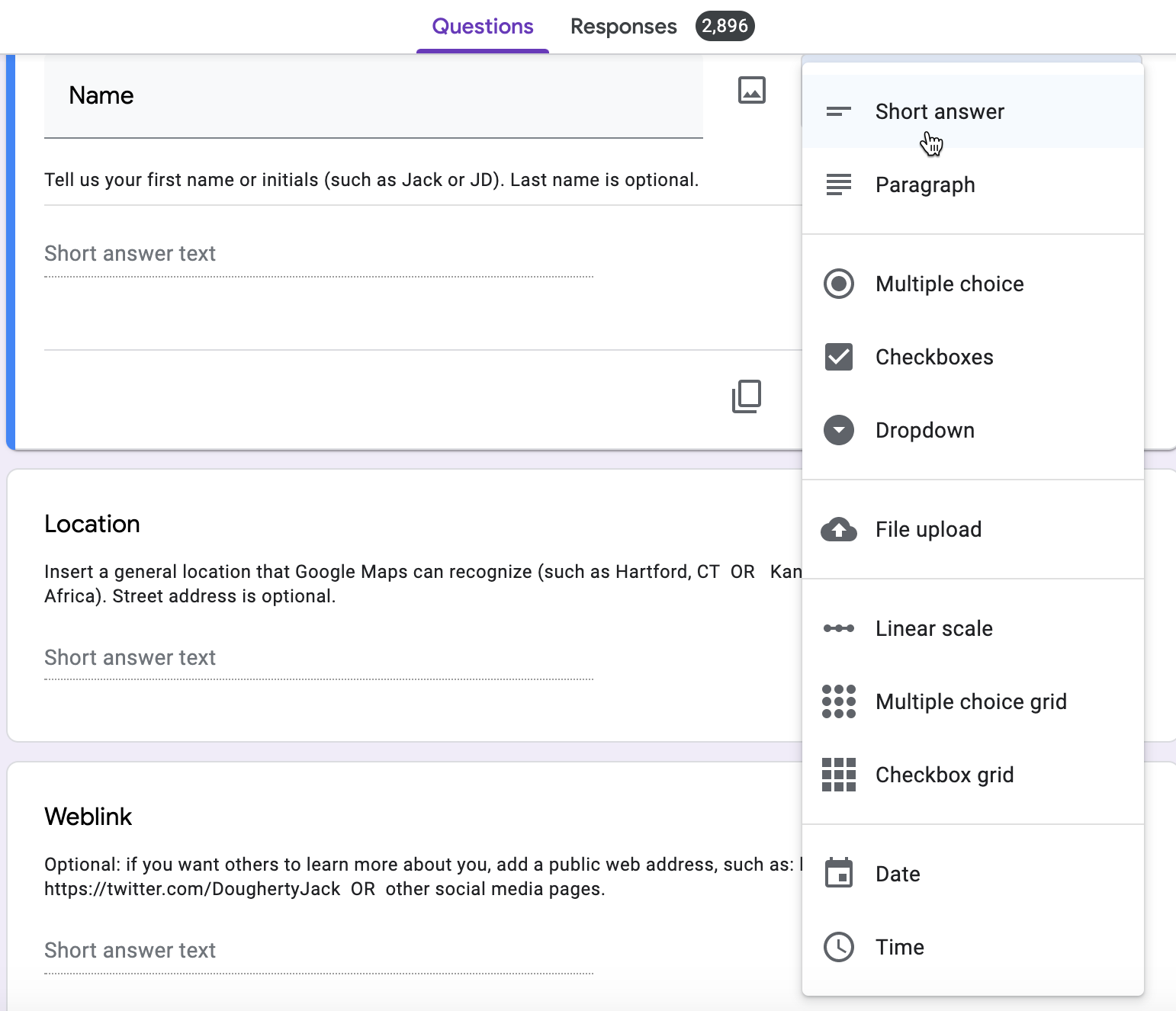
Task: Select File upload option
Action: (x=973, y=529)
